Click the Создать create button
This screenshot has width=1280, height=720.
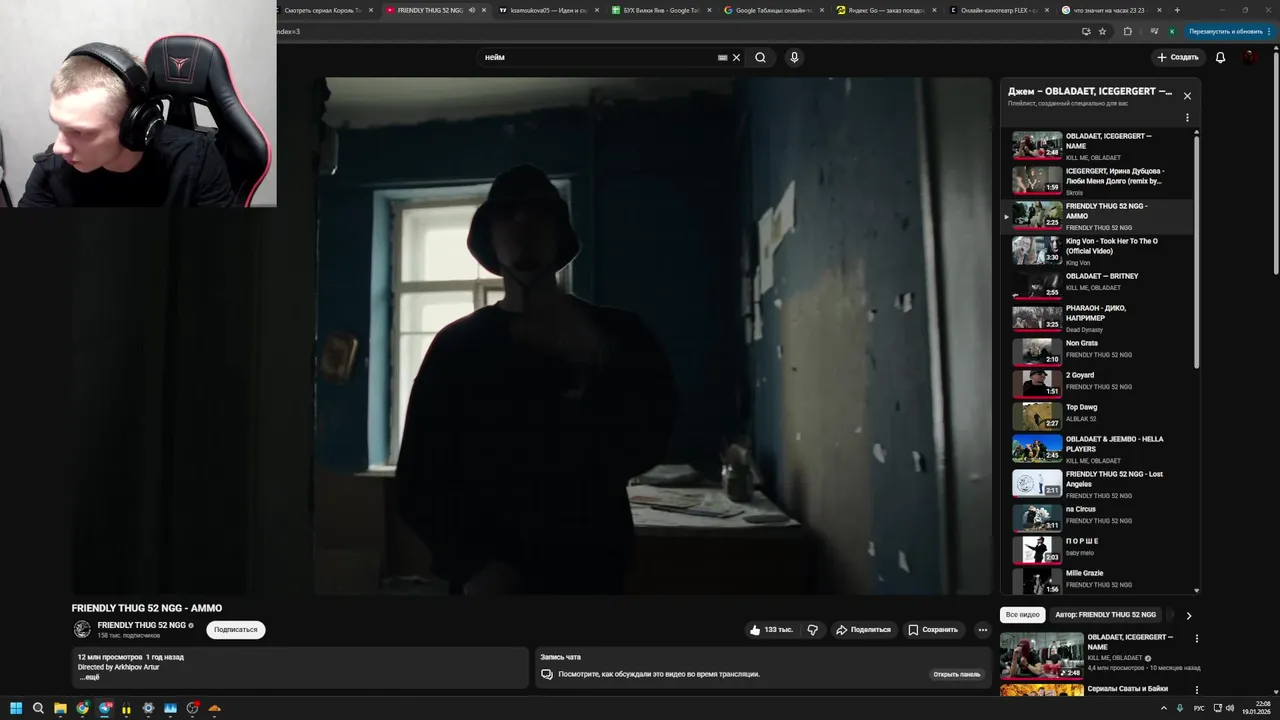pyautogui.click(x=1178, y=57)
